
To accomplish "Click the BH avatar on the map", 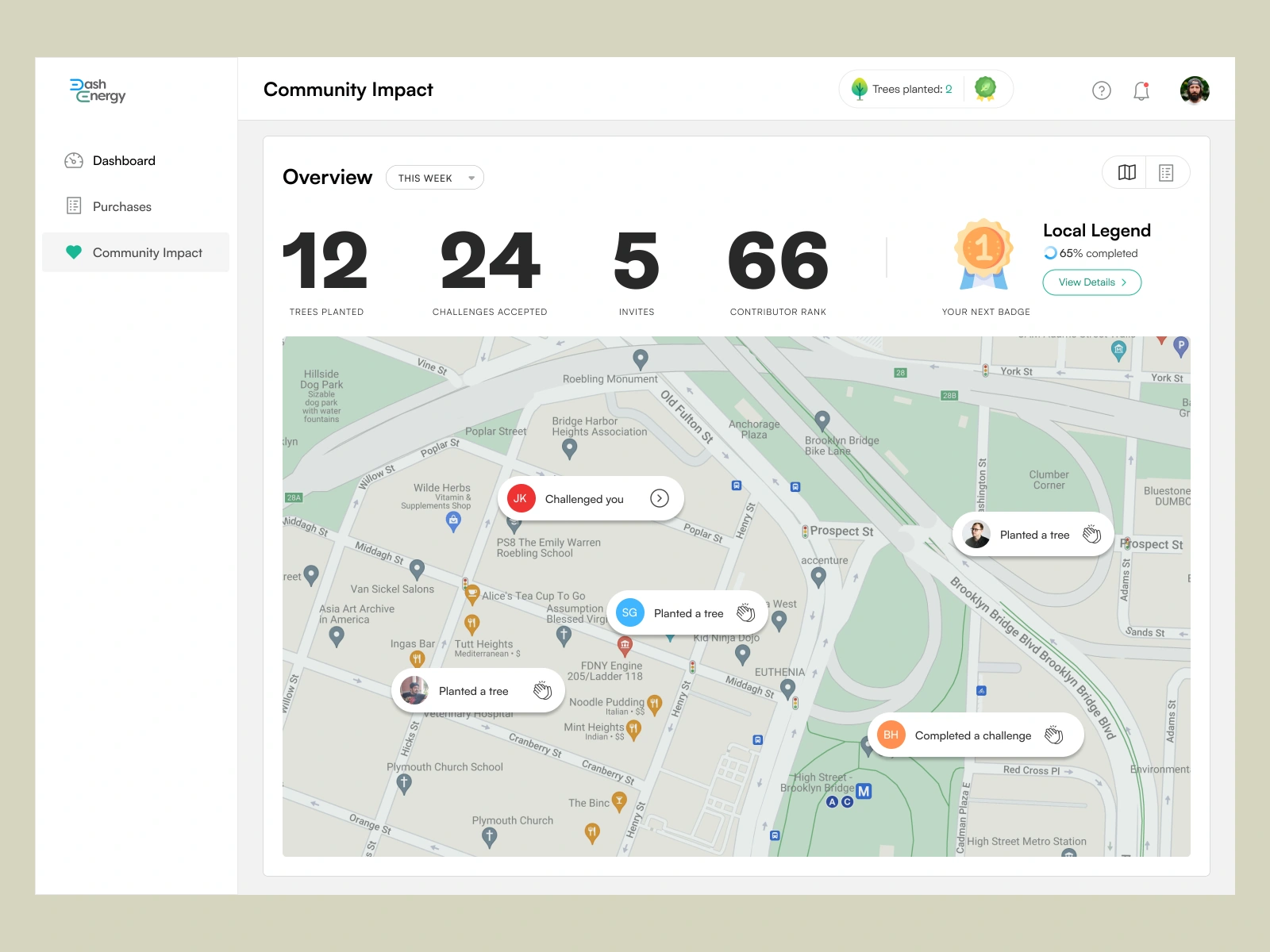I will tap(891, 735).
